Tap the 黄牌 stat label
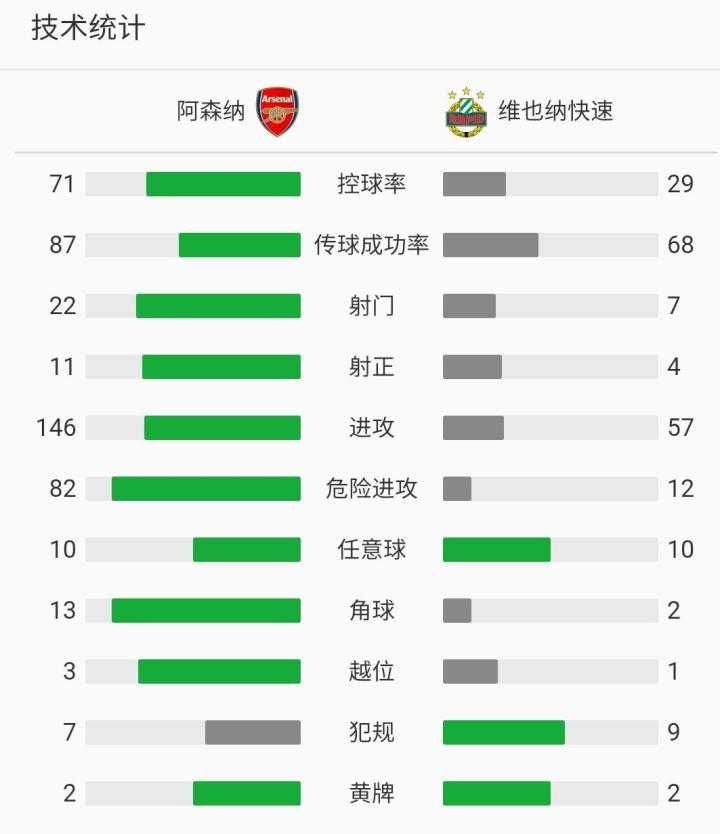The width and height of the screenshot is (720, 834). tap(371, 794)
